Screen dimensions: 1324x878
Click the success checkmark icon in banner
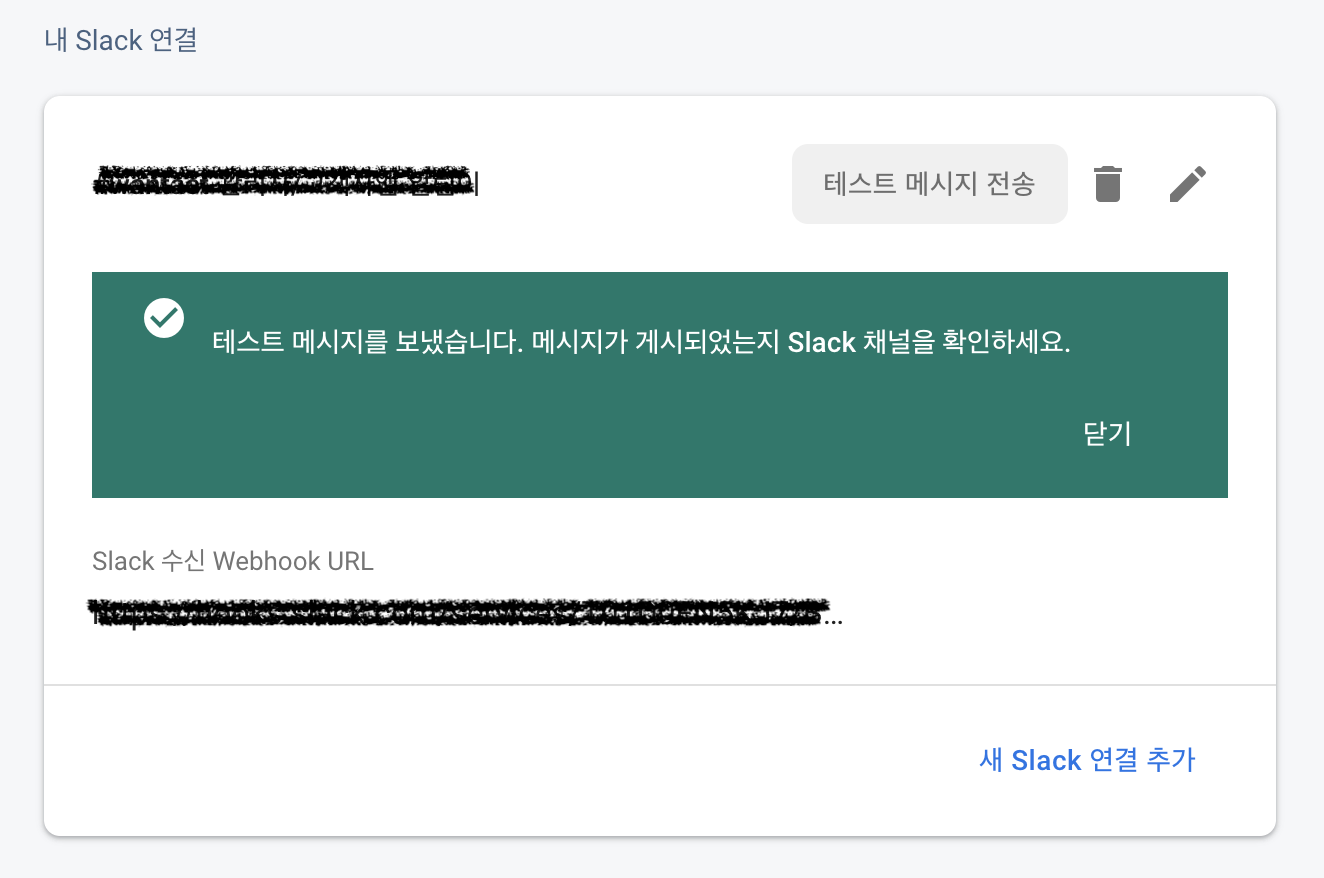164,318
